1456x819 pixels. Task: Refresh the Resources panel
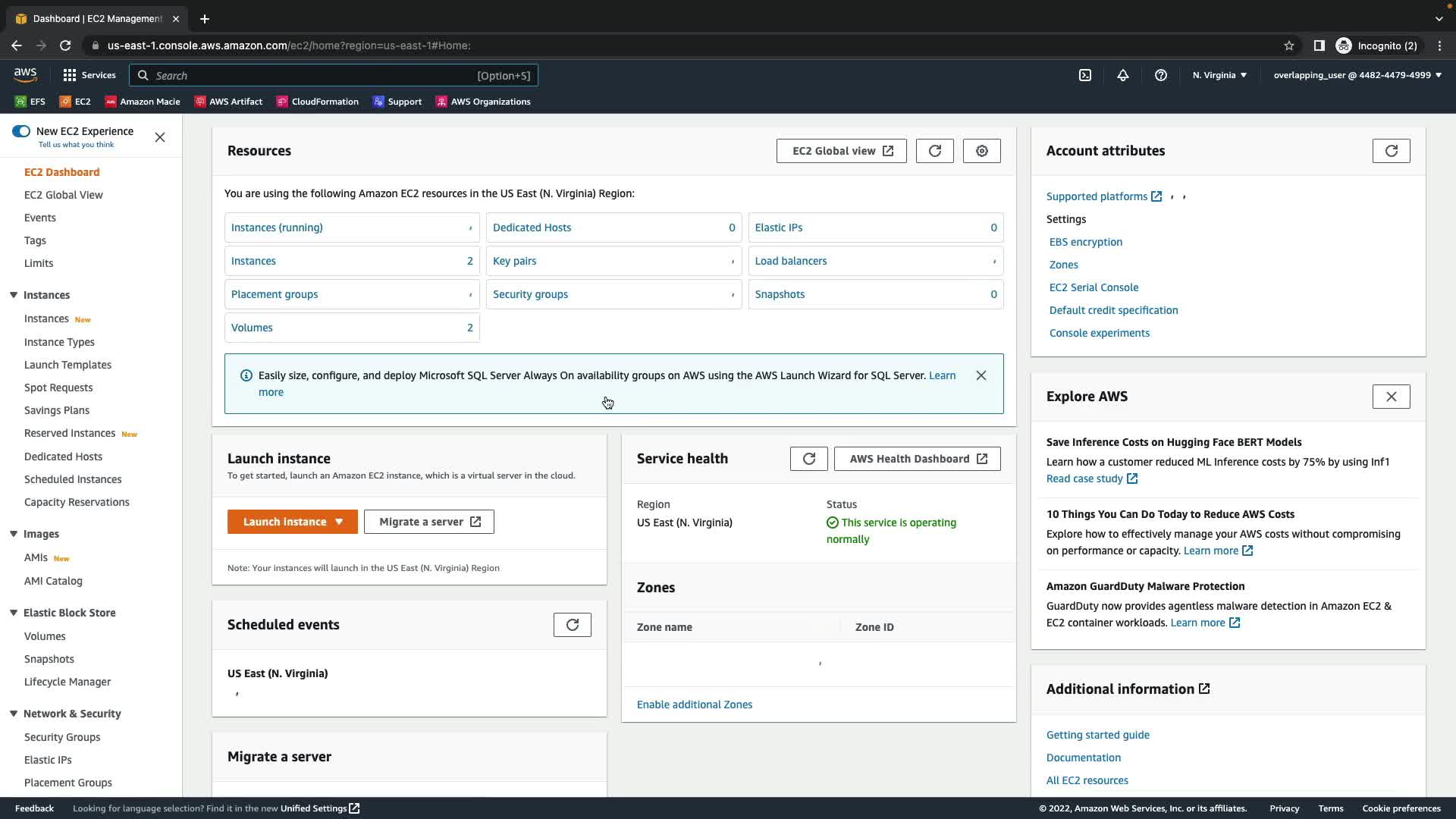(935, 151)
